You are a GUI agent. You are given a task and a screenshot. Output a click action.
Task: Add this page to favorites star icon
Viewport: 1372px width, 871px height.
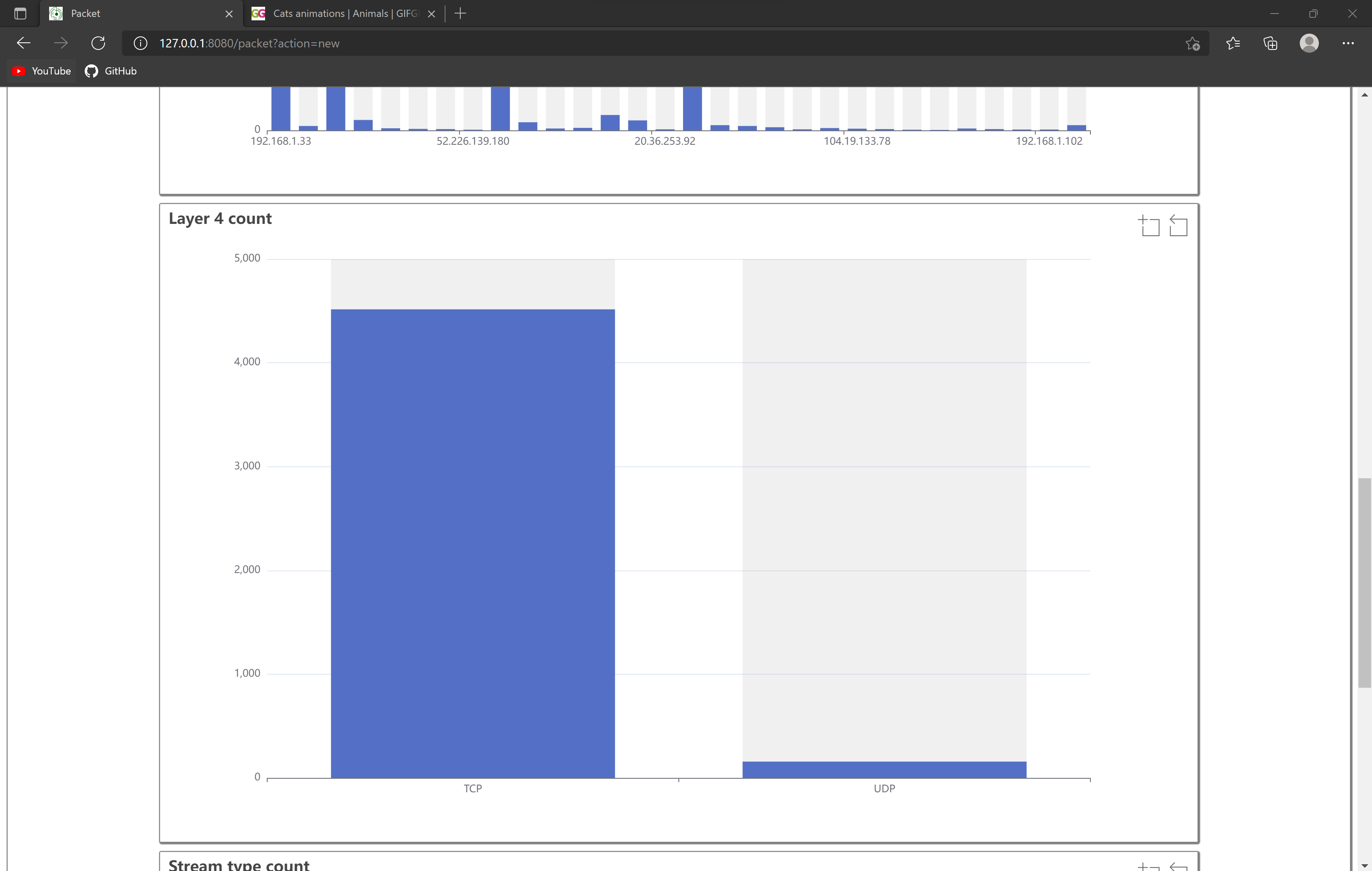click(1192, 43)
